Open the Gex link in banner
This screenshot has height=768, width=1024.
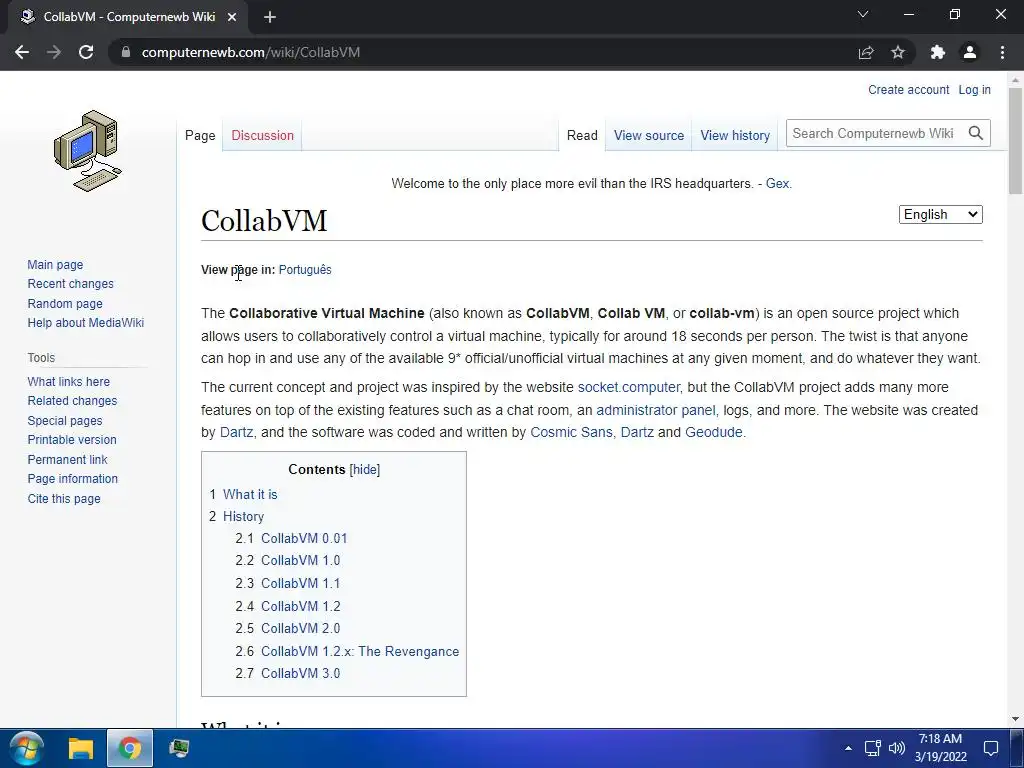point(777,184)
